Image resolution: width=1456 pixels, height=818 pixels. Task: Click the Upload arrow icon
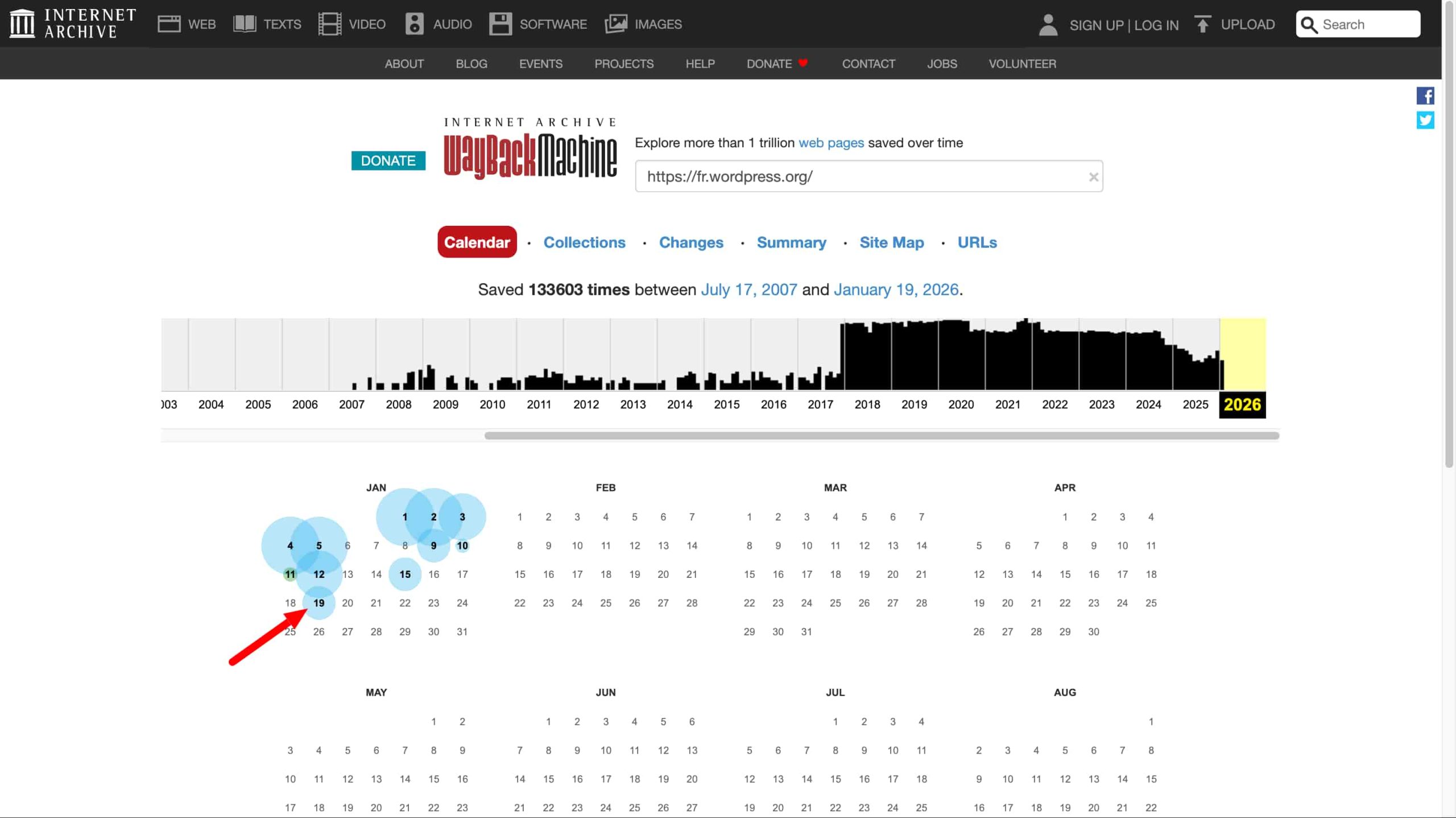pyautogui.click(x=1202, y=24)
